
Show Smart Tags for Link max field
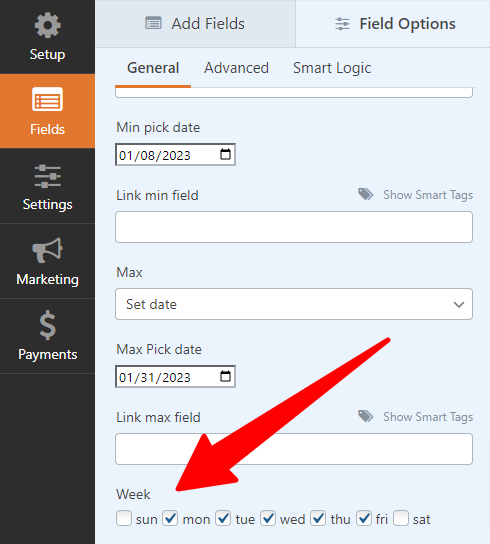428,417
